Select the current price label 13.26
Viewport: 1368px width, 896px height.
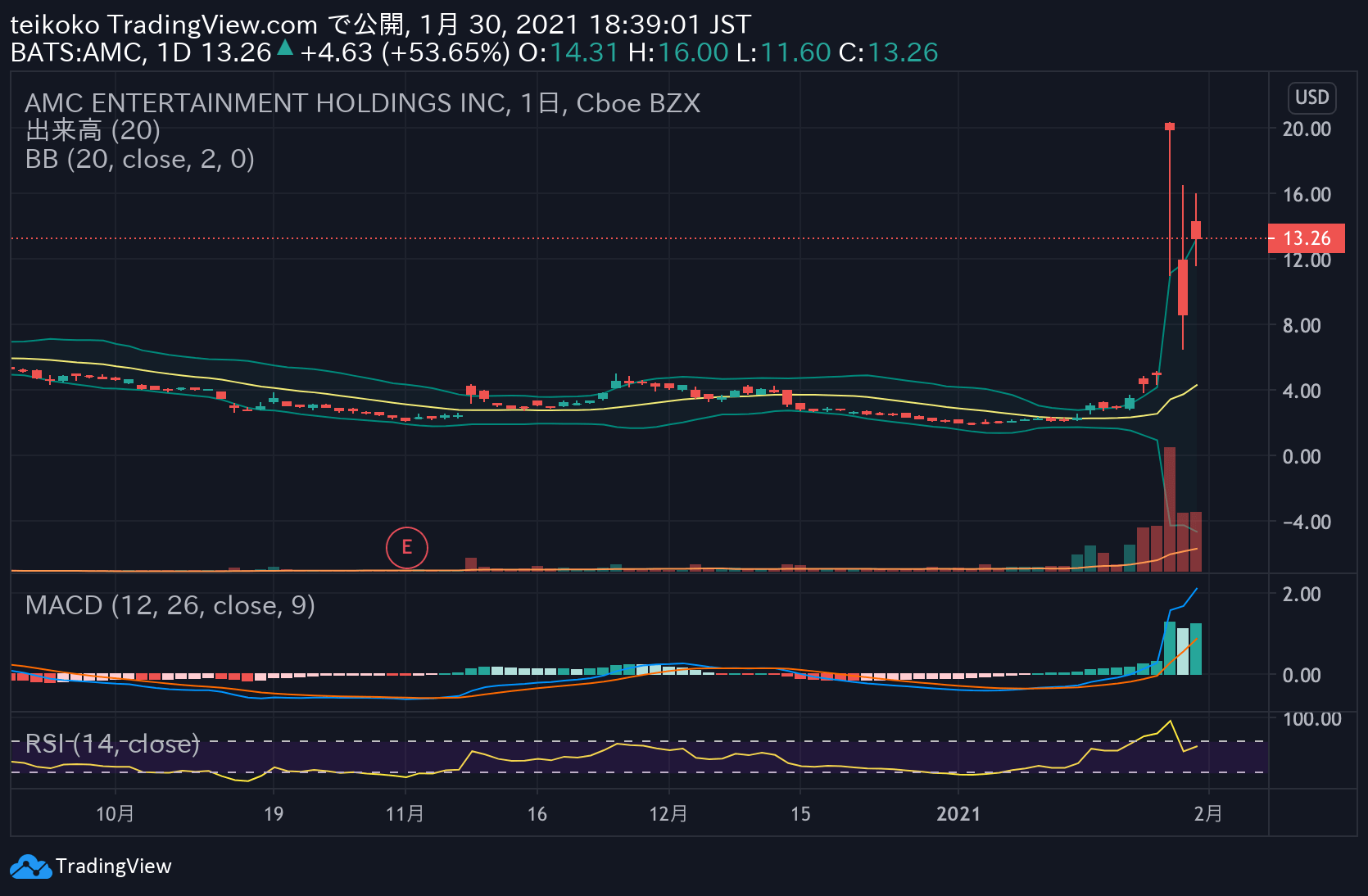(1306, 238)
